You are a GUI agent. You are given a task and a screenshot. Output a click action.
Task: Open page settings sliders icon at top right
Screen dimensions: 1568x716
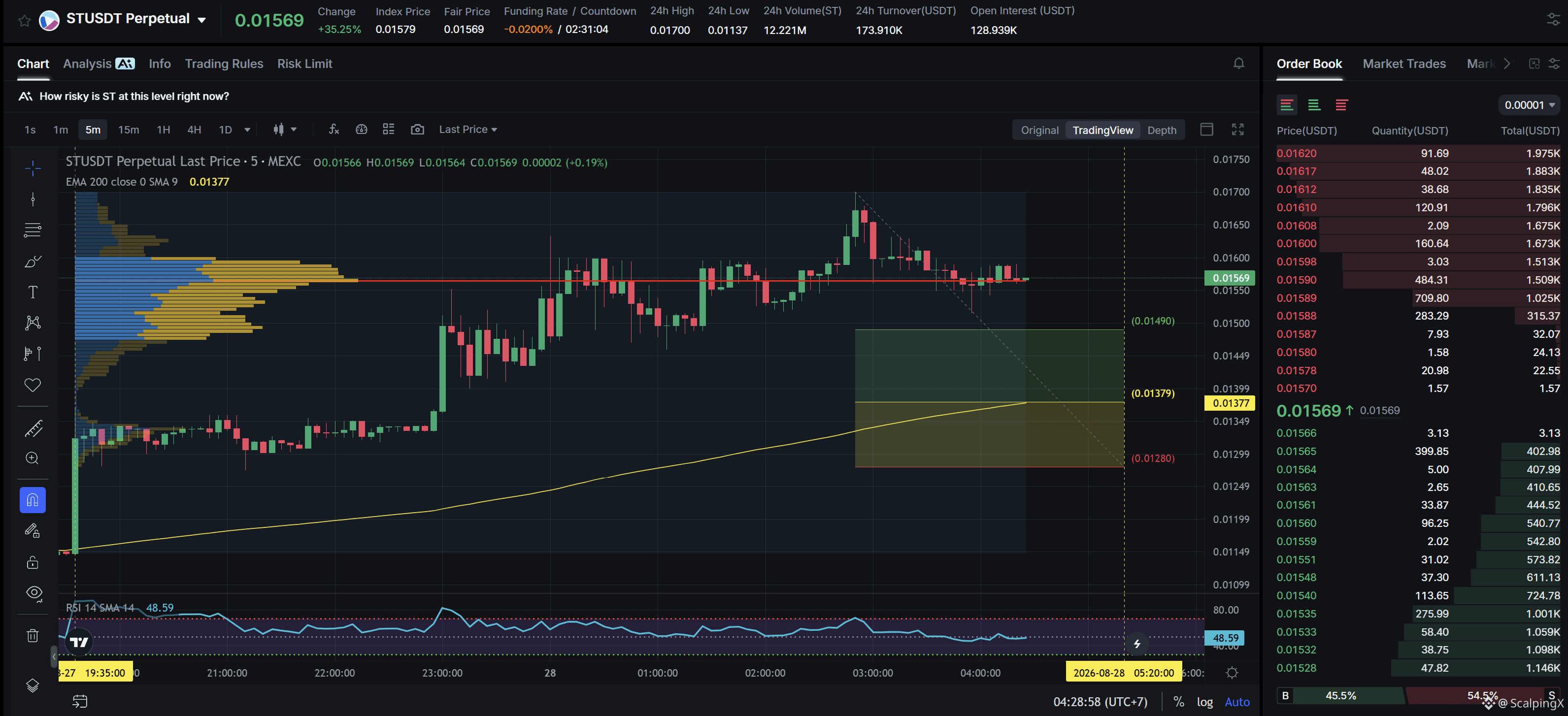[1553, 20]
